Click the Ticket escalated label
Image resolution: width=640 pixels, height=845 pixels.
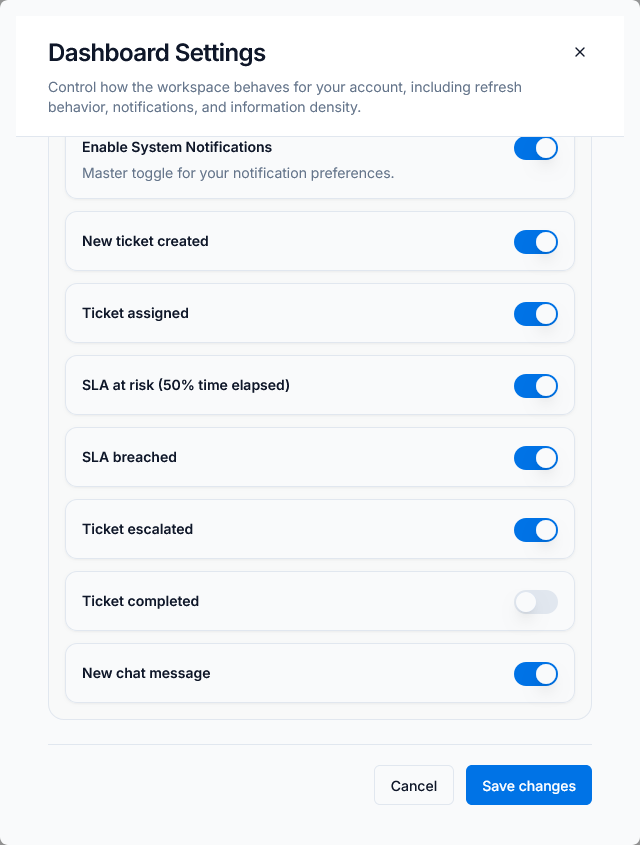139,529
